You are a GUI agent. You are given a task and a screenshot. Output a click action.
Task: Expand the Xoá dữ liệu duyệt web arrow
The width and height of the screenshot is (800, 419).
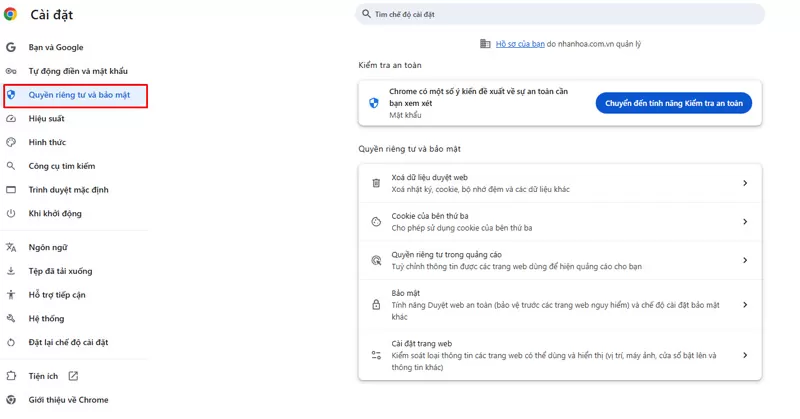pyautogui.click(x=745, y=183)
